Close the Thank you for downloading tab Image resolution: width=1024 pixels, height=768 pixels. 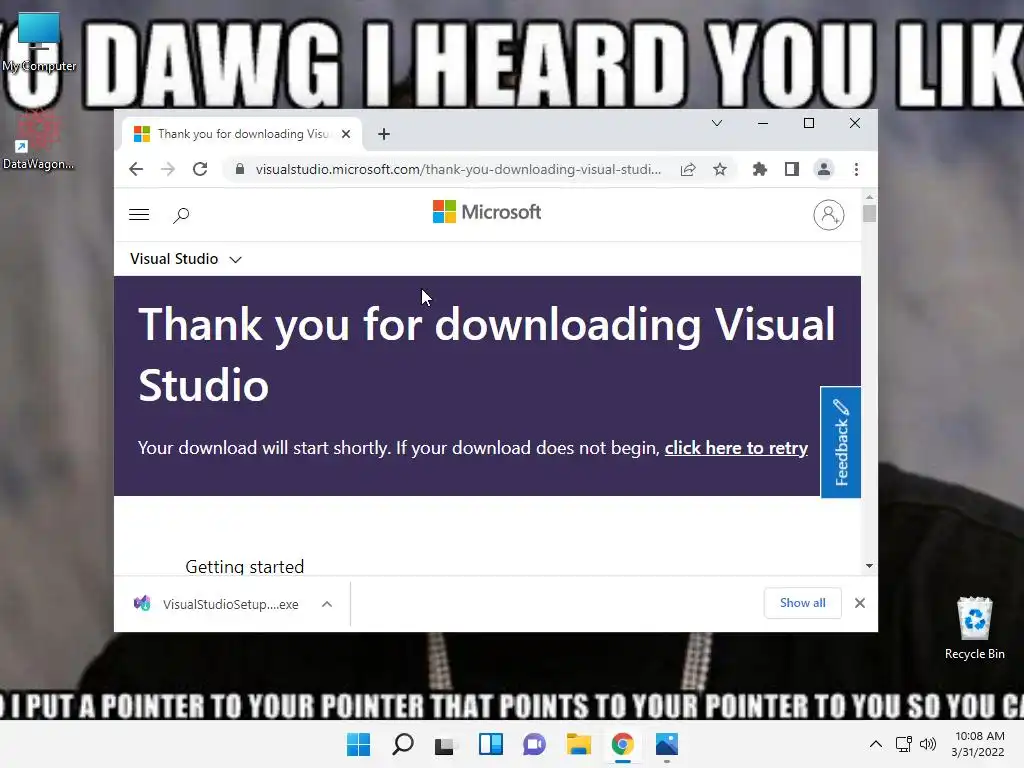[346, 134]
